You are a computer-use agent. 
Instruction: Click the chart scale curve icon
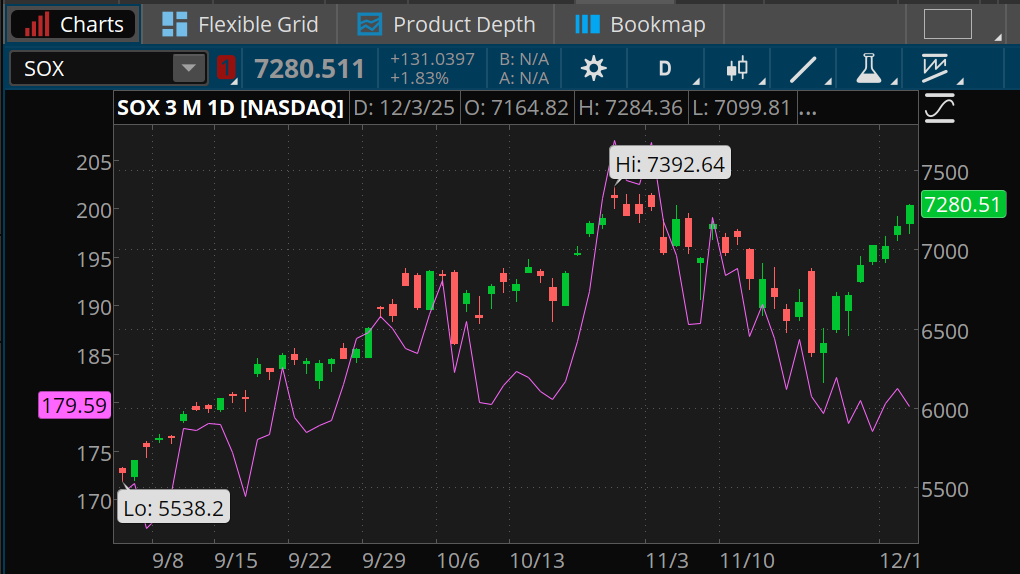click(939, 108)
